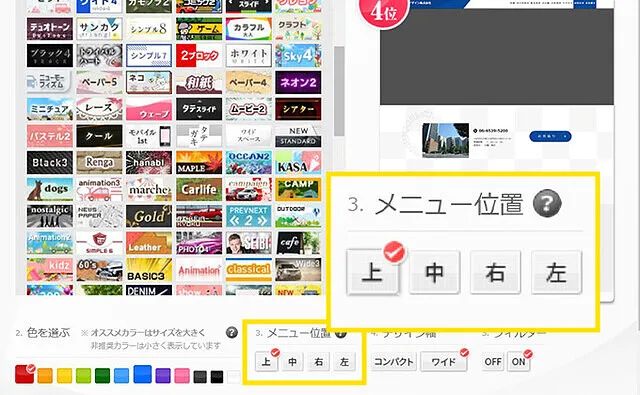
Task: Turn filter OFF
Action: click(x=493, y=362)
